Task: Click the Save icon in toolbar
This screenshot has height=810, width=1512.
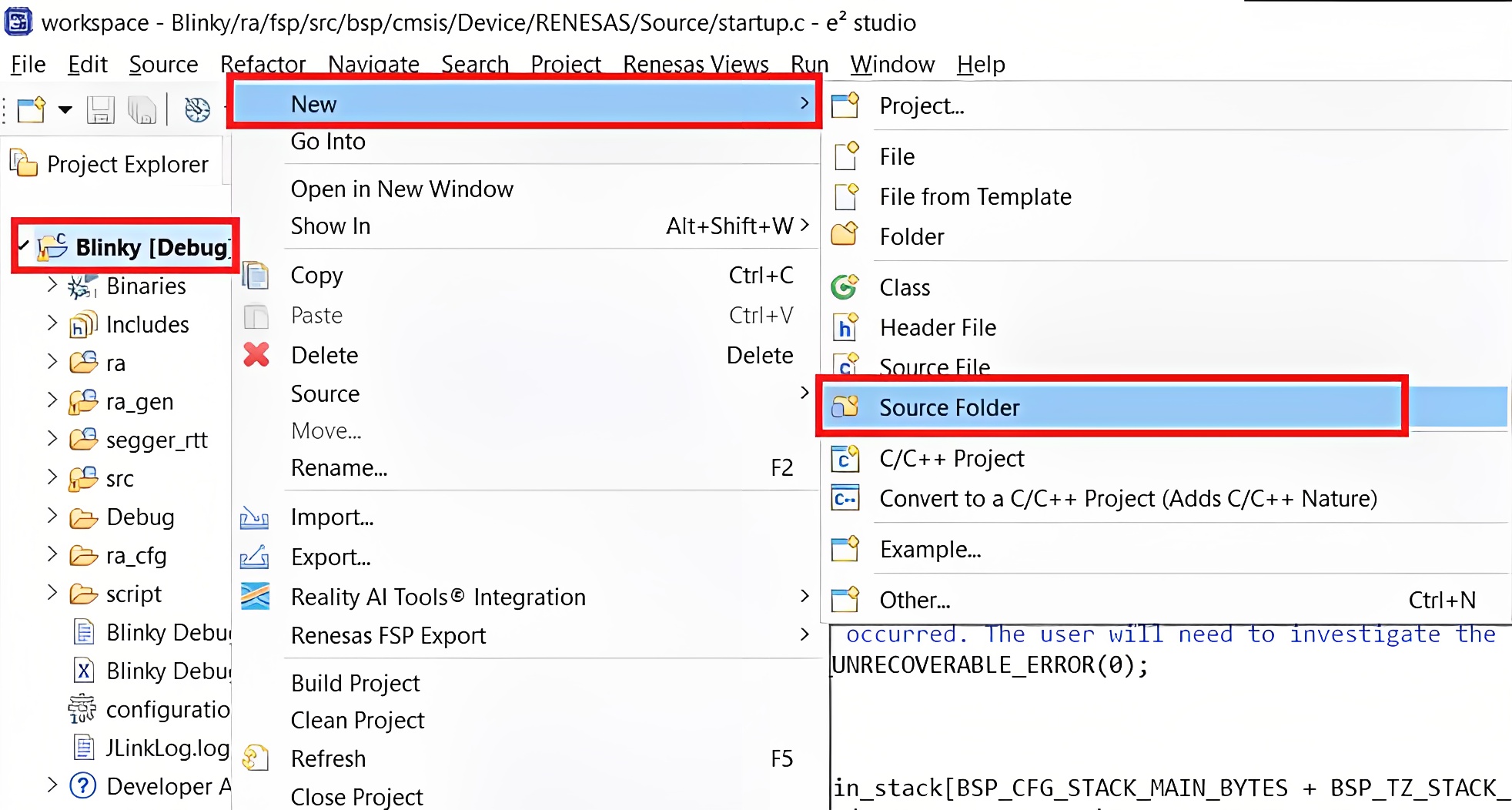Action: pyautogui.click(x=100, y=110)
